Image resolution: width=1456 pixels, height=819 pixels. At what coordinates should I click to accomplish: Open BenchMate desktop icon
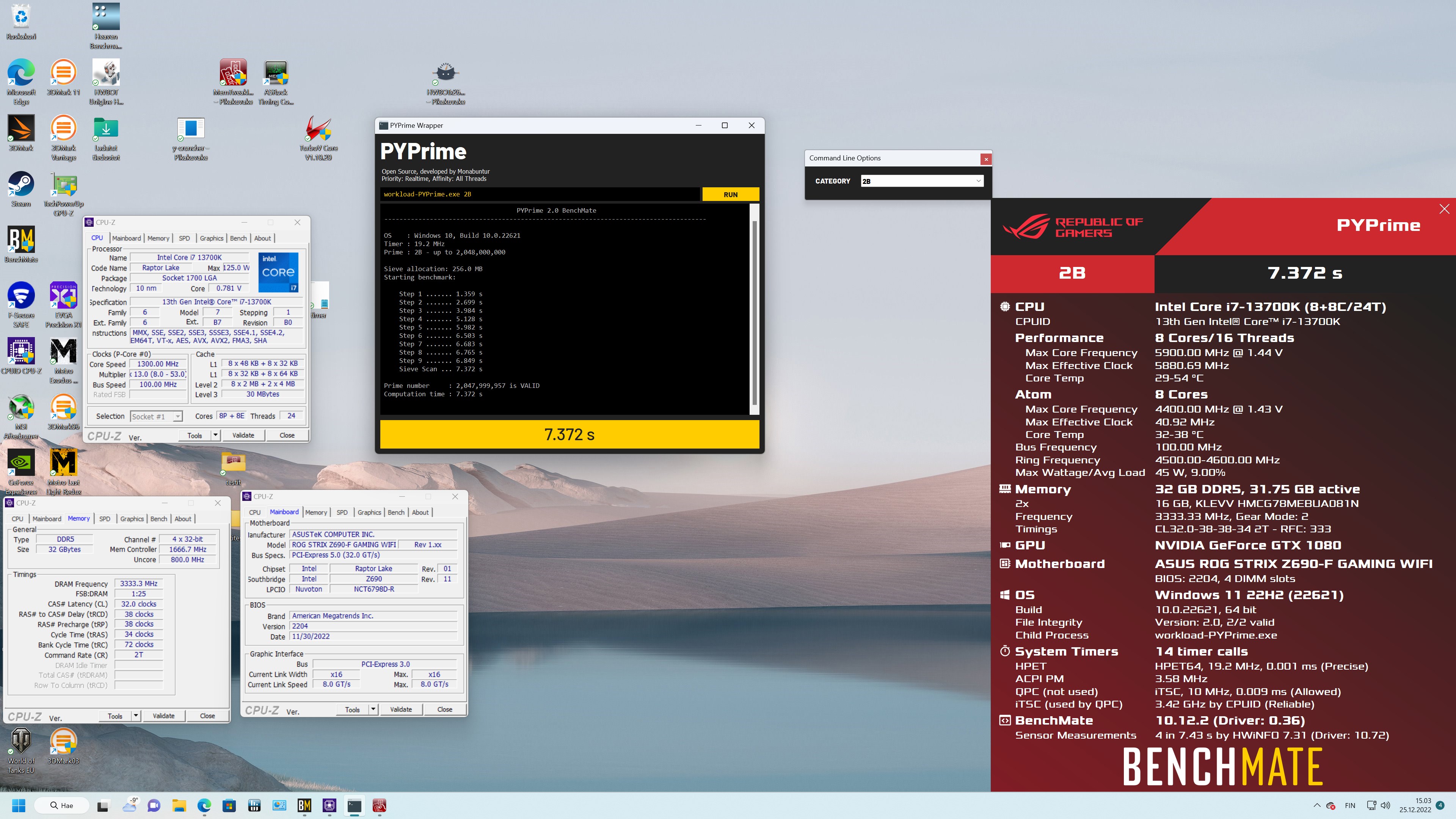click(x=21, y=244)
